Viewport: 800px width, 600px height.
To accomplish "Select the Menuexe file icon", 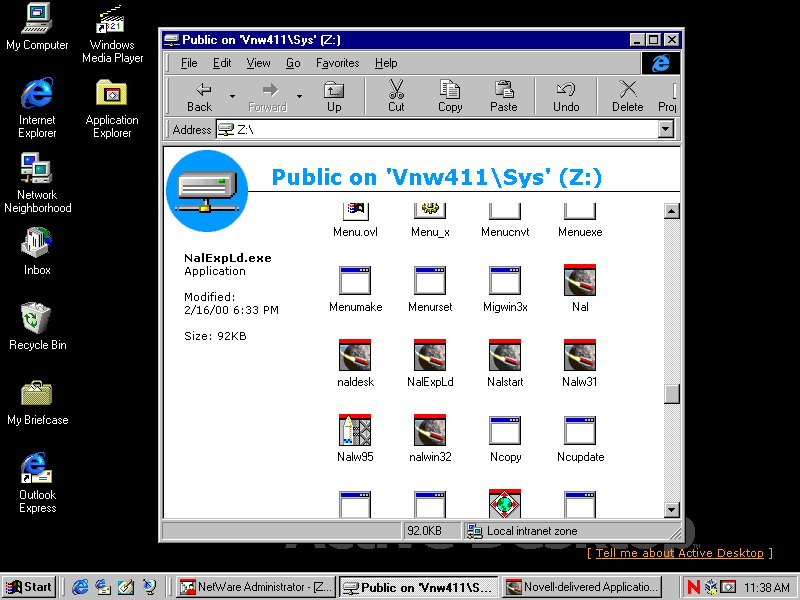I will 580,212.
